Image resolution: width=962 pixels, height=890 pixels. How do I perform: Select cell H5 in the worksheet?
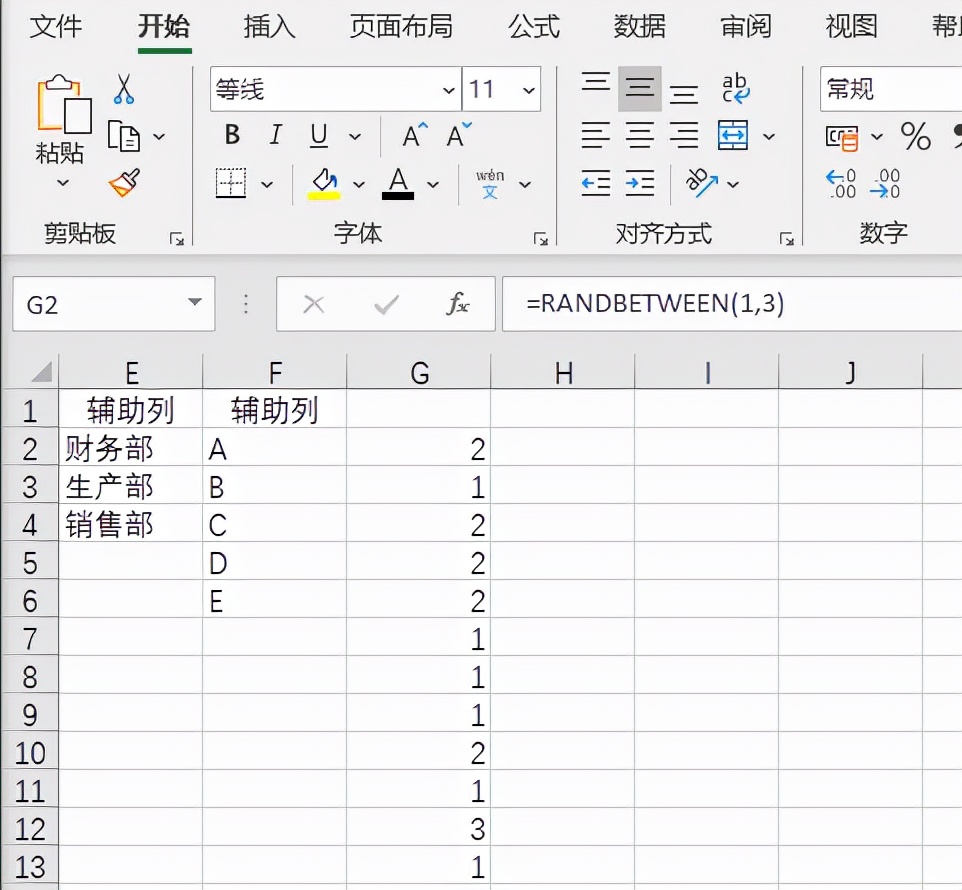click(x=563, y=562)
